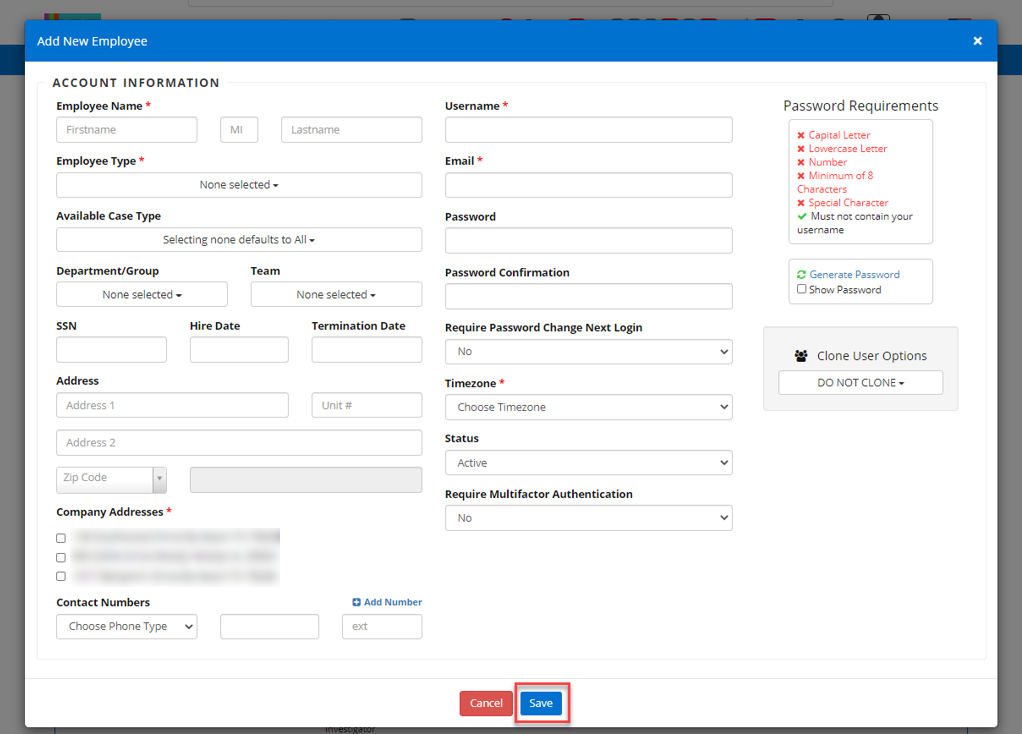Image resolution: width=1022 pixels, height=734 pixels.
Task: Open Require Password Change Next Login dropdown
Action: (x=589, y=351)
